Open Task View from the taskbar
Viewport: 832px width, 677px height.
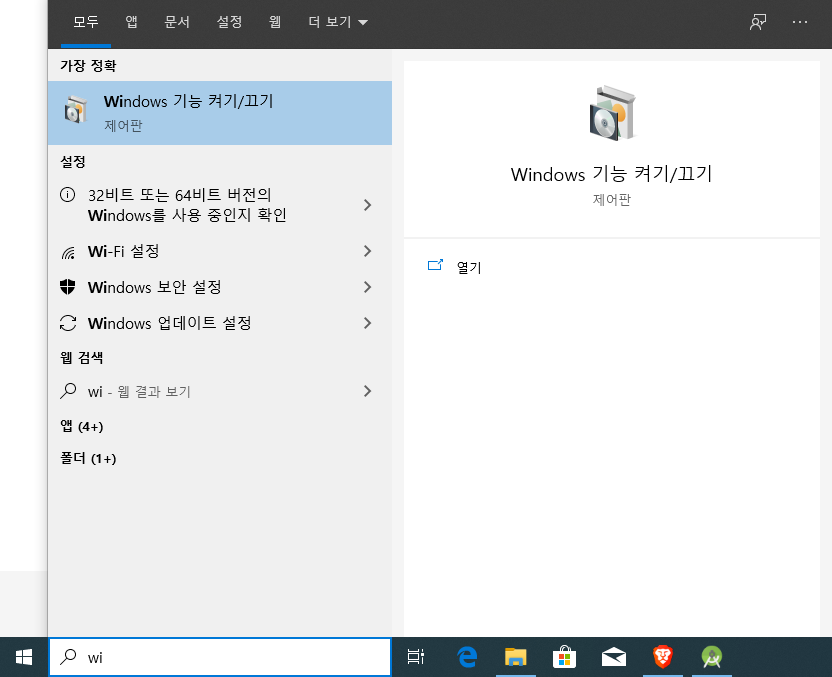415,657
